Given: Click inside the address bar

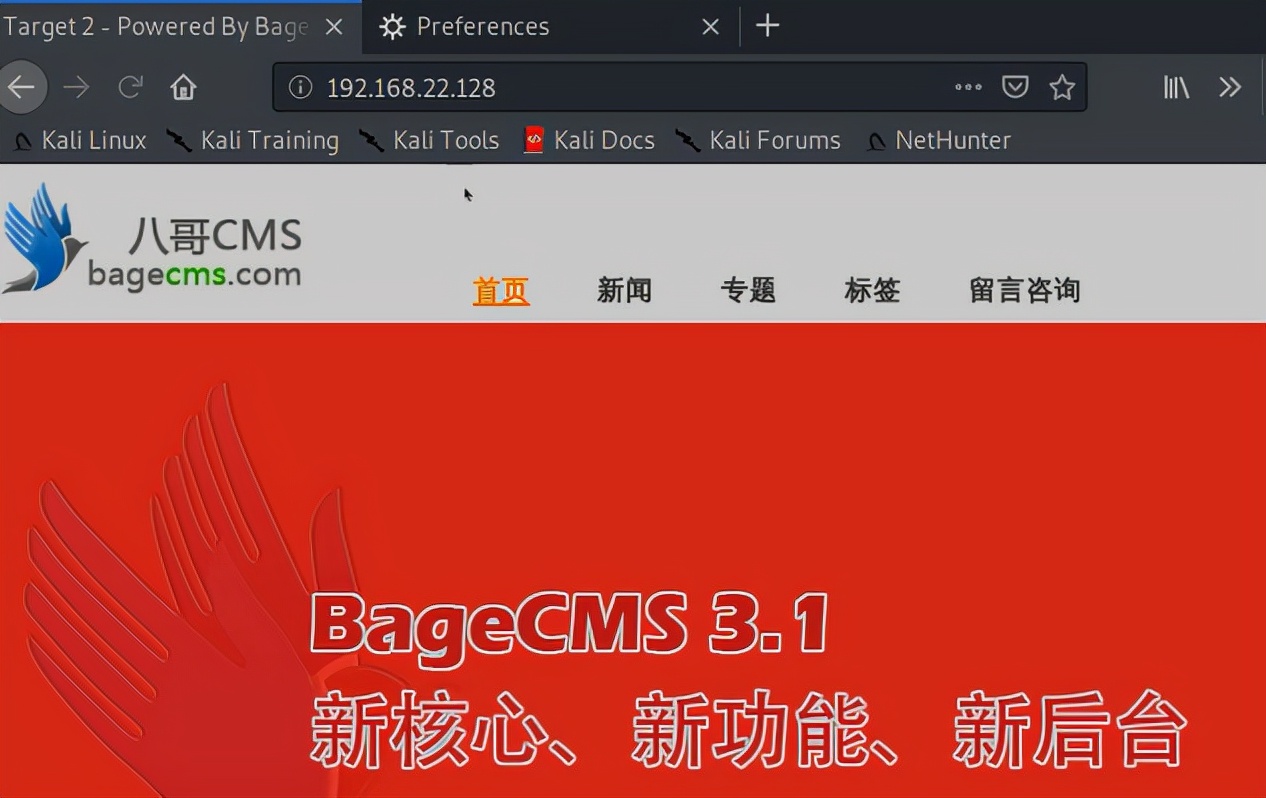Looking at the screenshot, I should (600, 87).
